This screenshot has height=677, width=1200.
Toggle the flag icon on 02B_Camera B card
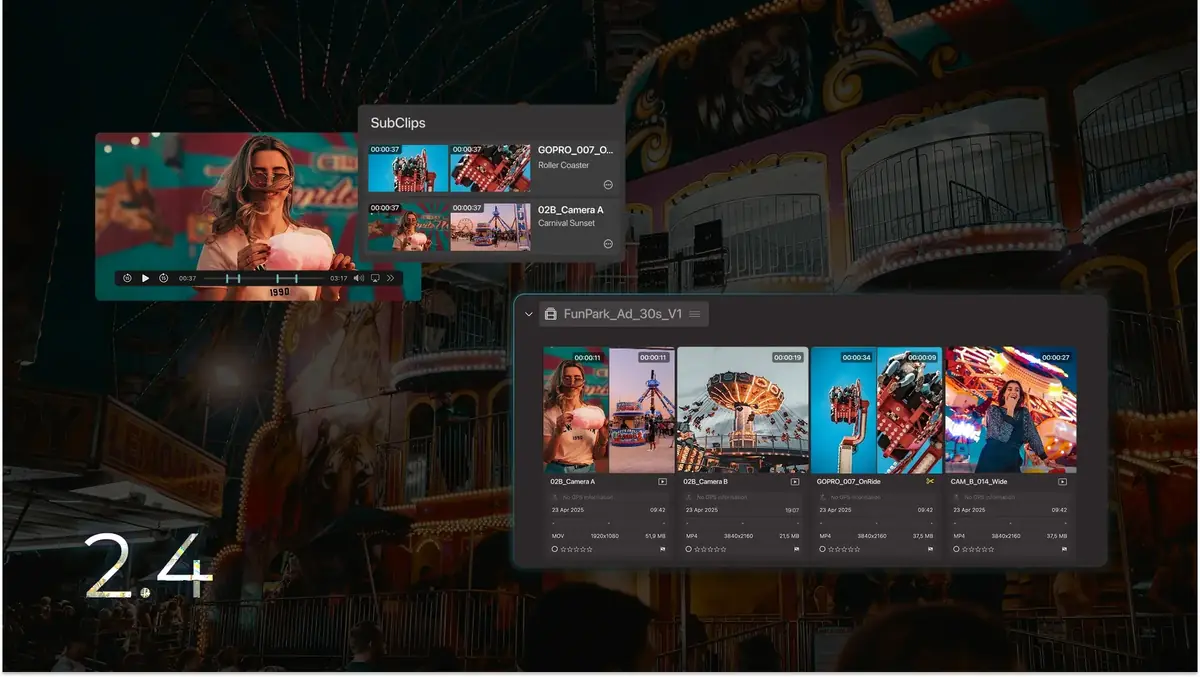coord(796,549)
